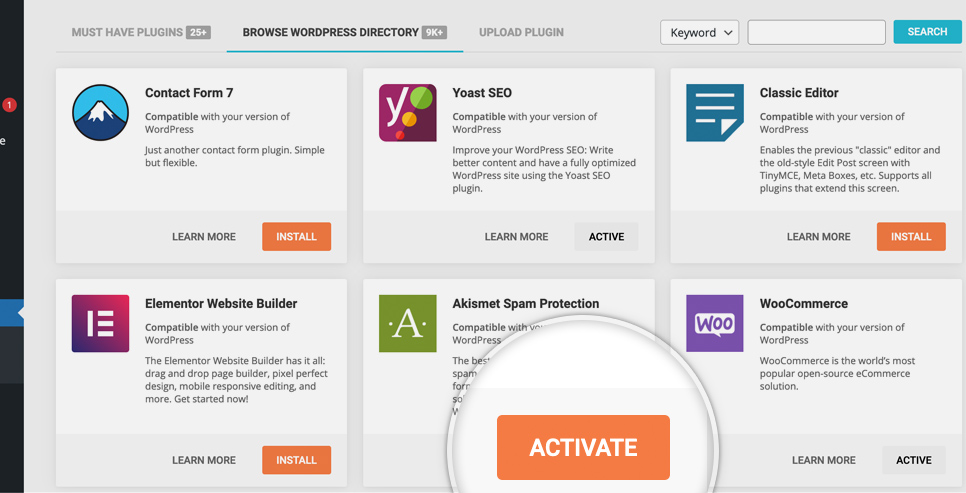
Task: Click the Akismet Spam Protection icon
Action: [408, 324]
